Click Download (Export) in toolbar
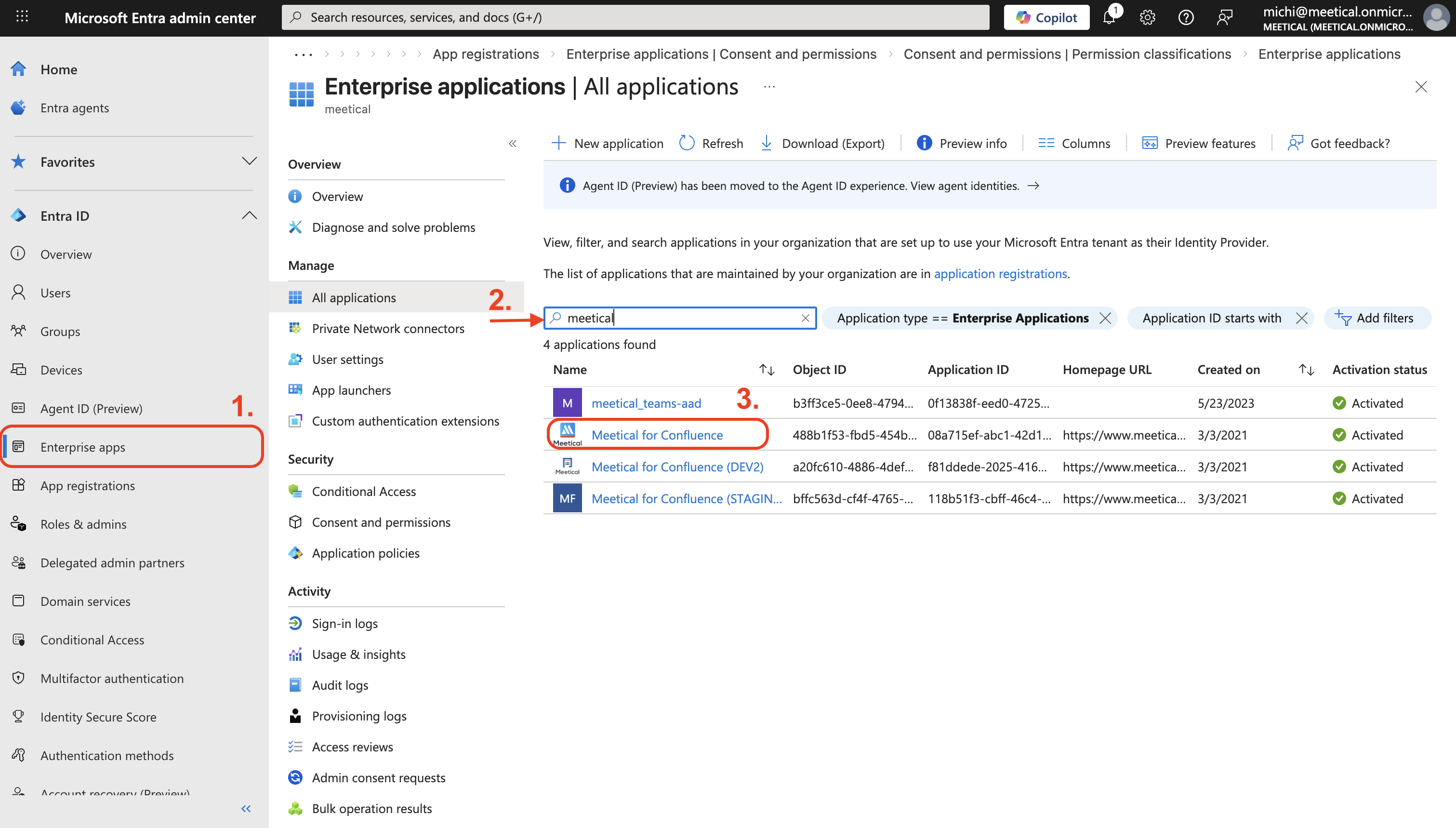The width and height of the screenshot is (1456, 828). point(822,143)
